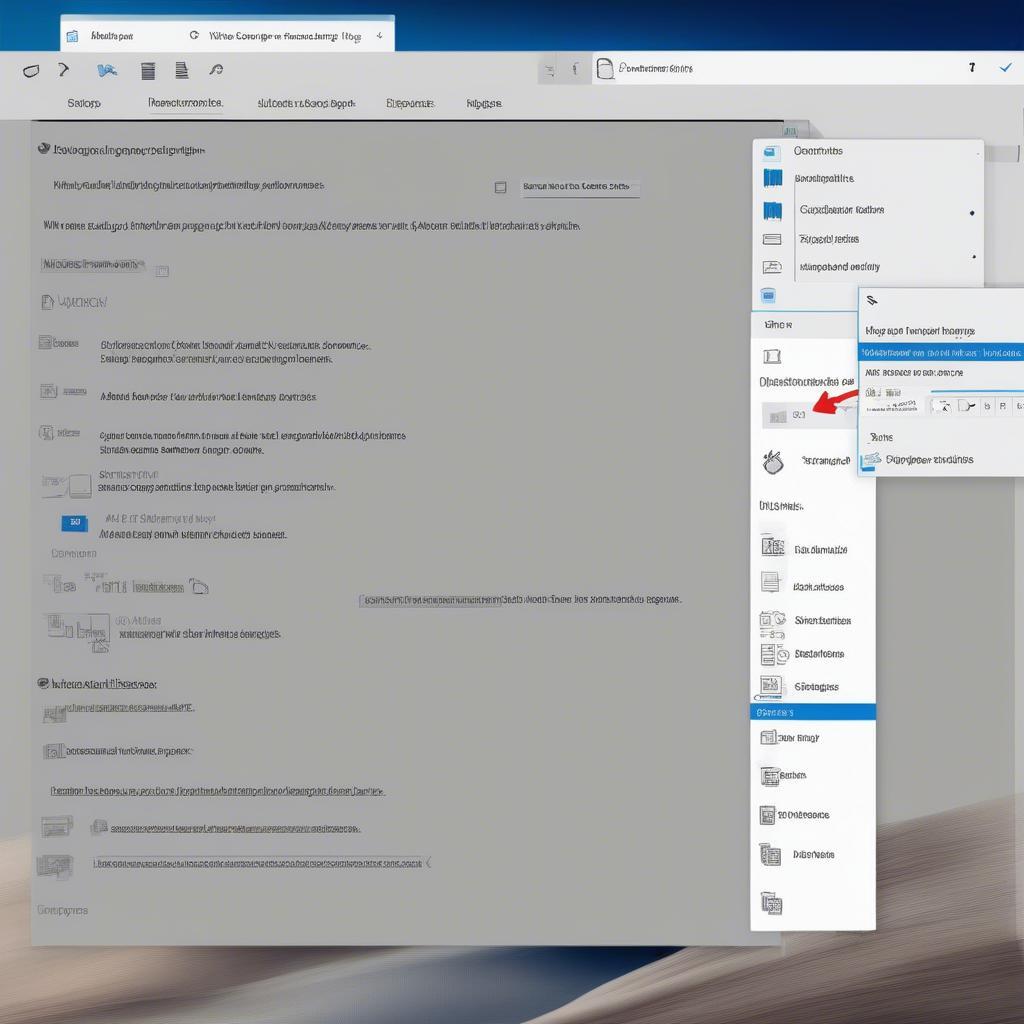Click the blue checkmark icon at top right
Viewport: 1024px width, 1024px height.
[x=1006, y=67]
